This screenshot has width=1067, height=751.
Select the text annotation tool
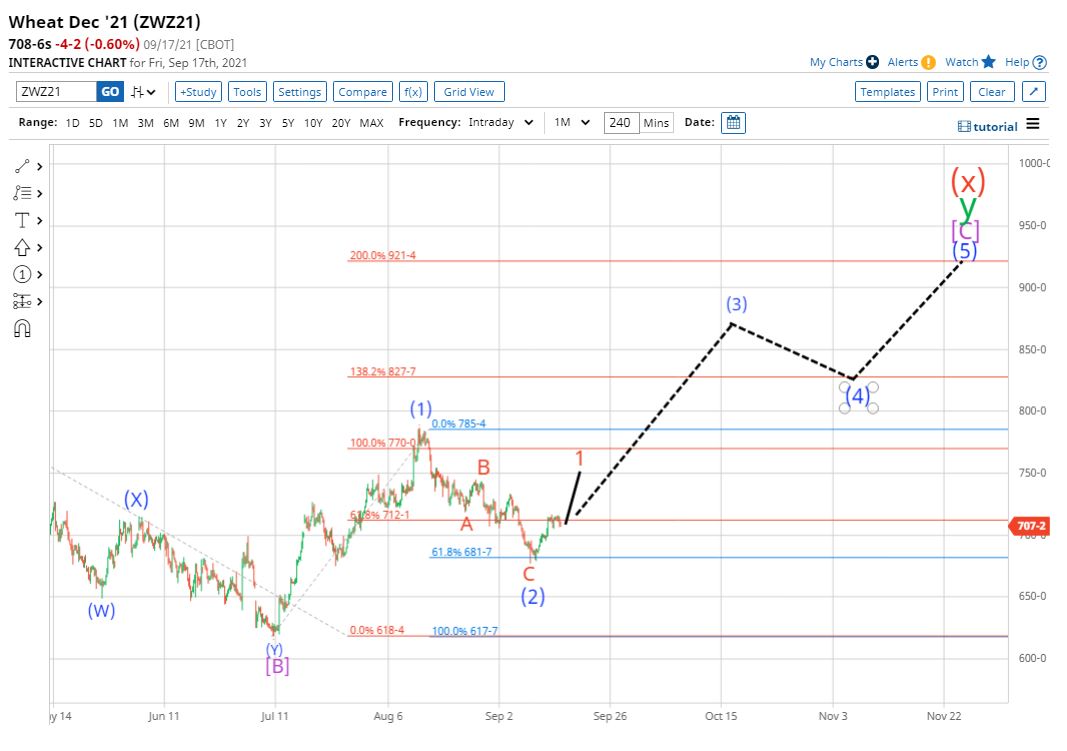click(22, 220)
